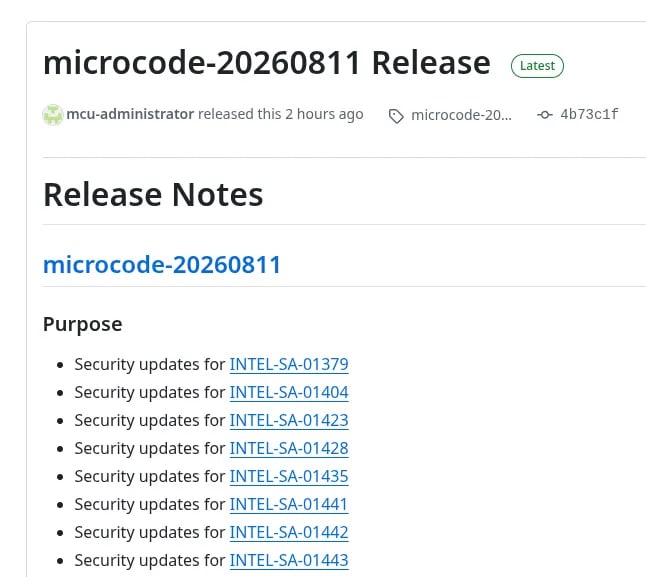Click the microcode-20260811 Release title

(x=267, y=63)
